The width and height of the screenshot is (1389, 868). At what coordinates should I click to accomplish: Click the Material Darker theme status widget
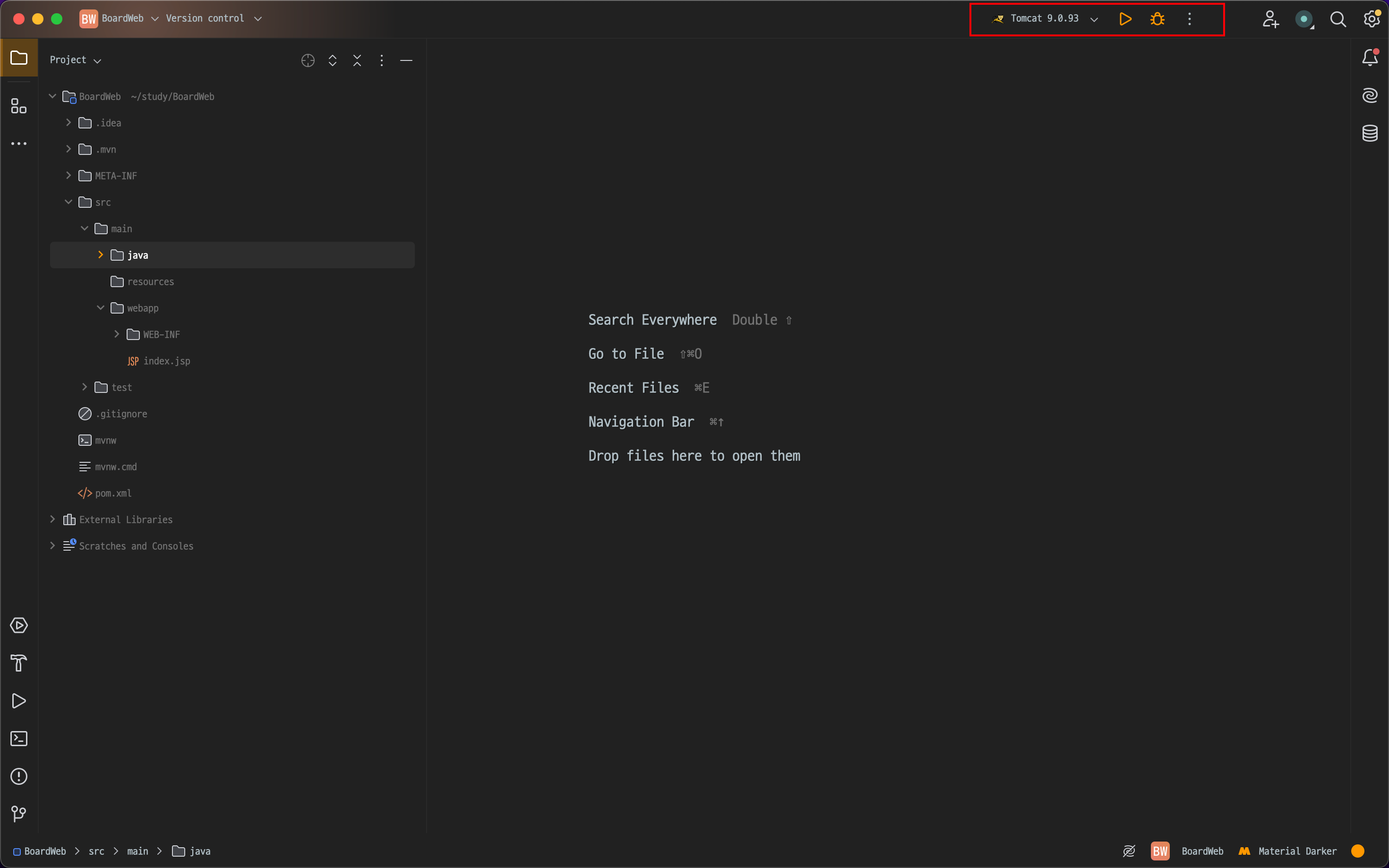[x=1288, y=851]
